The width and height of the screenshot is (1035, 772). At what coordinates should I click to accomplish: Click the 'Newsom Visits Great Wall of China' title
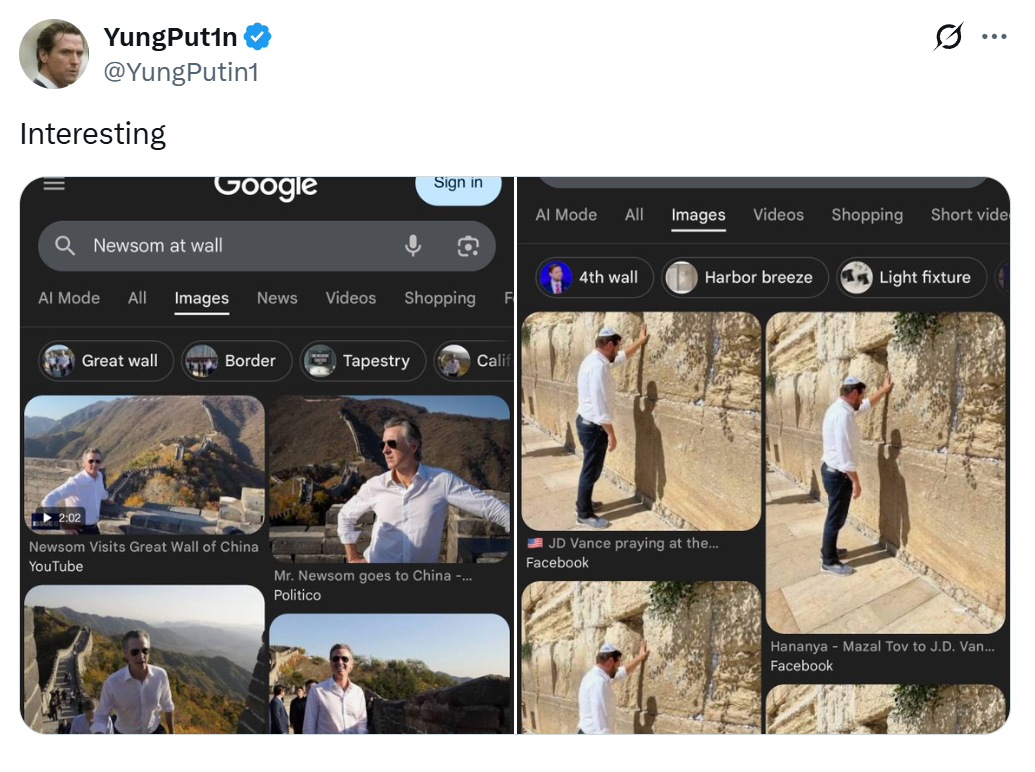pyautogui.click(x=143, y=546)
